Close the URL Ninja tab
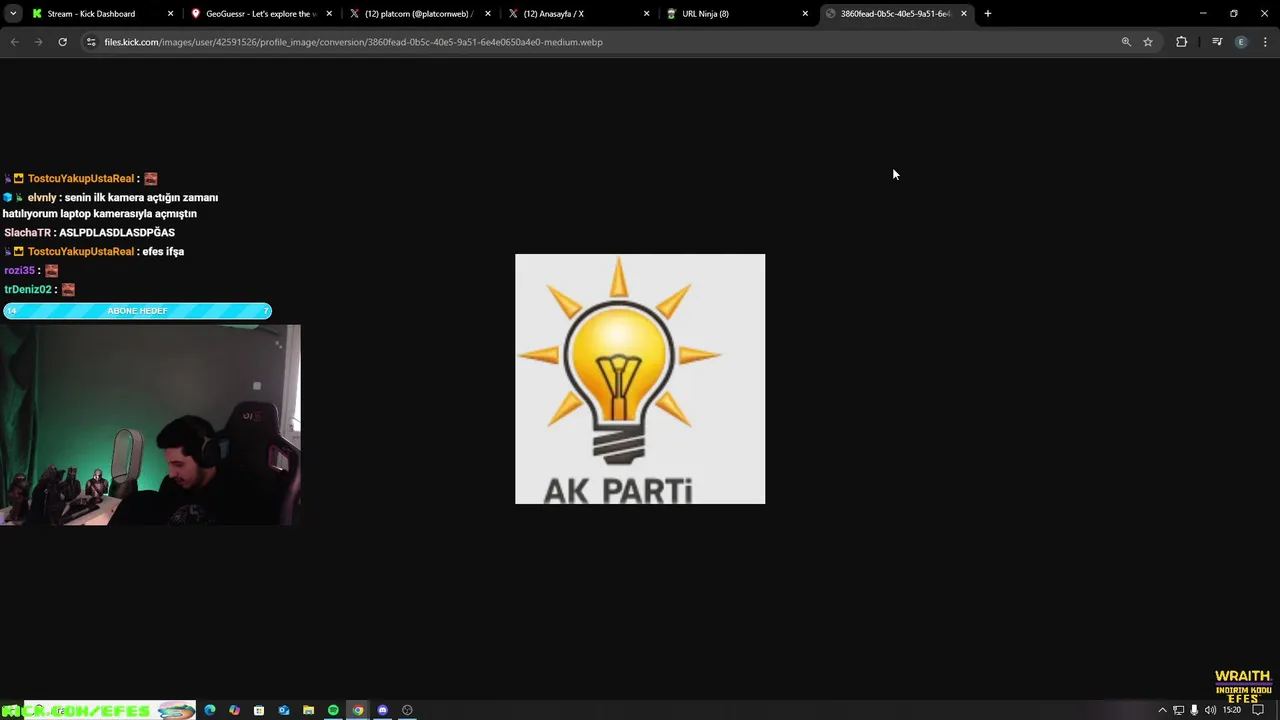The height and width of the screenshot is (720, 1280). coord(805,14)
